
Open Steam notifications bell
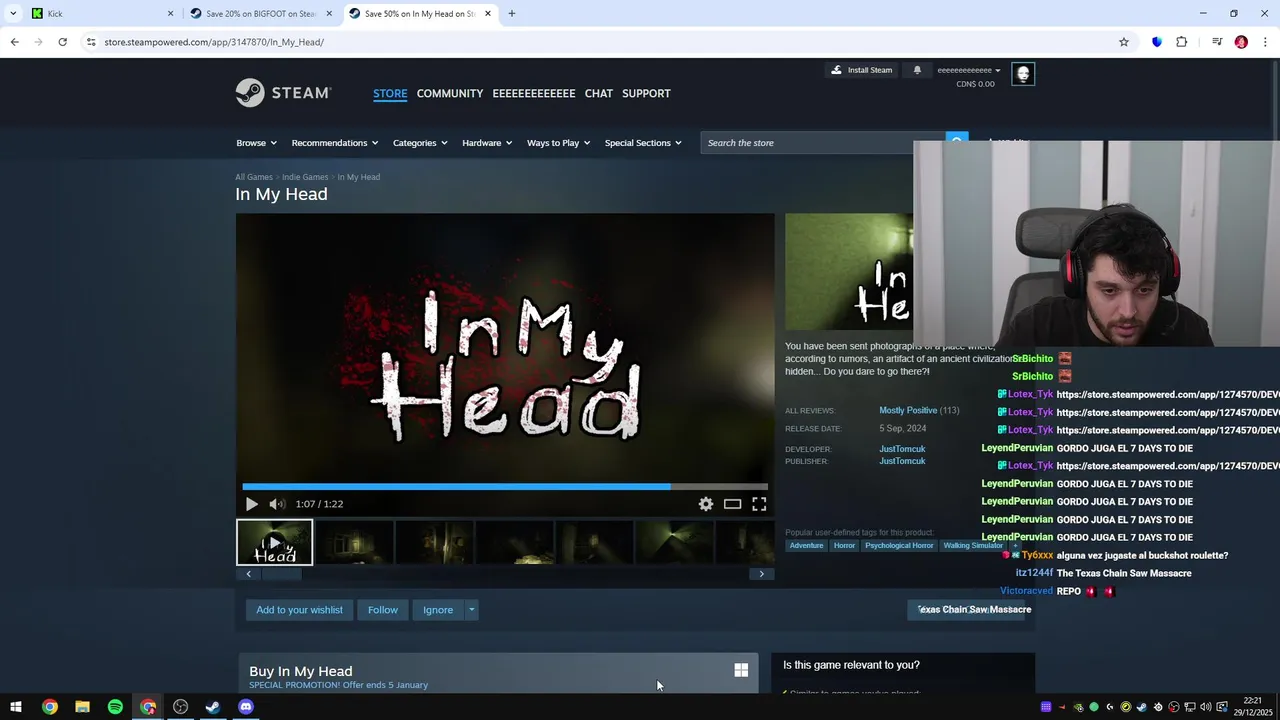917,70
